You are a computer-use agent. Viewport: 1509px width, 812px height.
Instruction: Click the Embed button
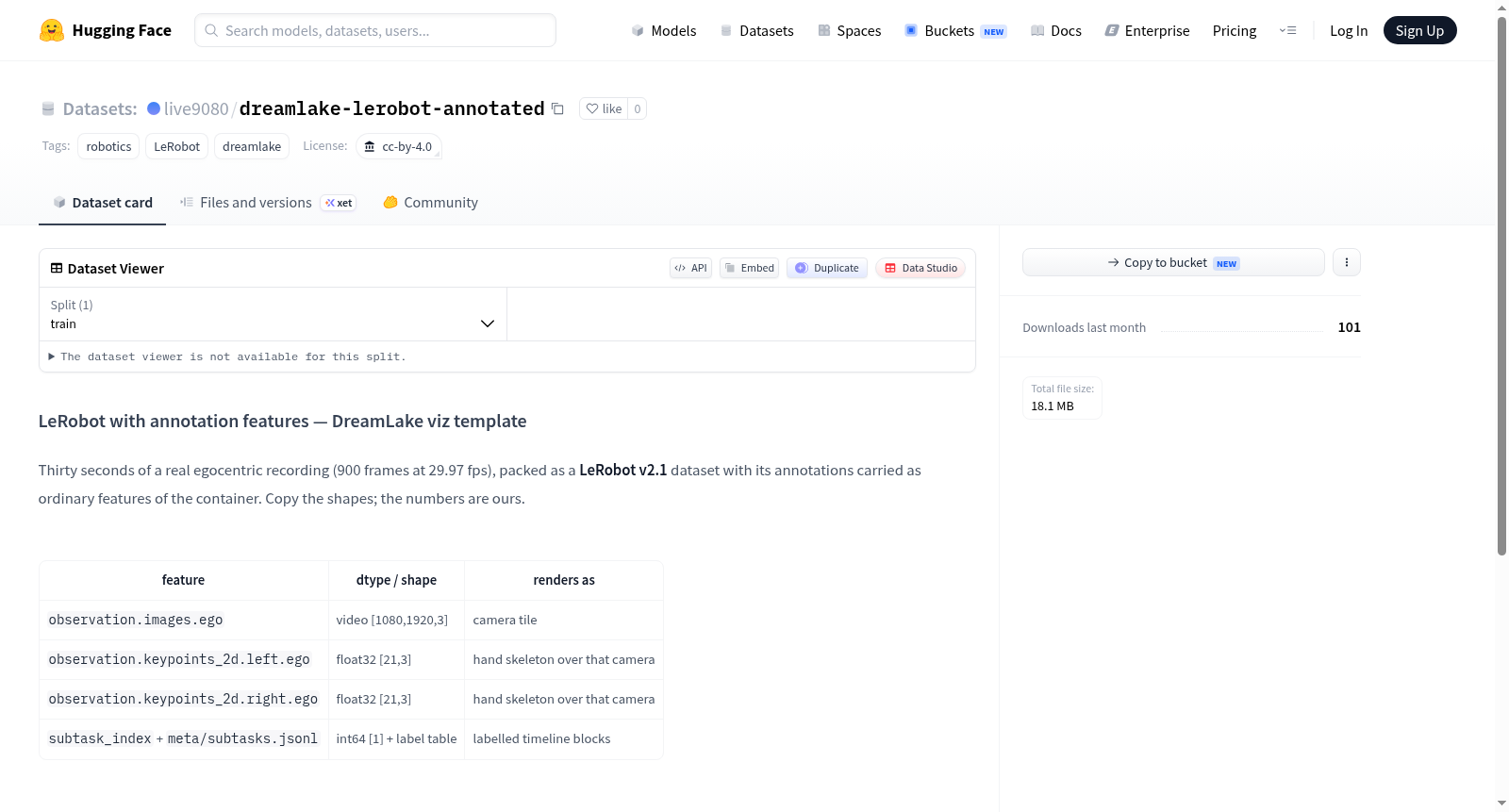tap(750, 268)
